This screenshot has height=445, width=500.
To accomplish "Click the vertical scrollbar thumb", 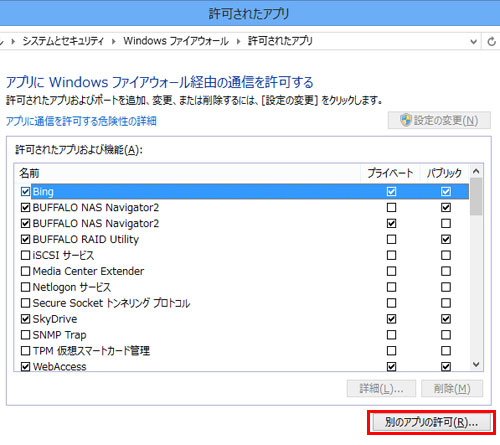I will click(x=476, y=197).
